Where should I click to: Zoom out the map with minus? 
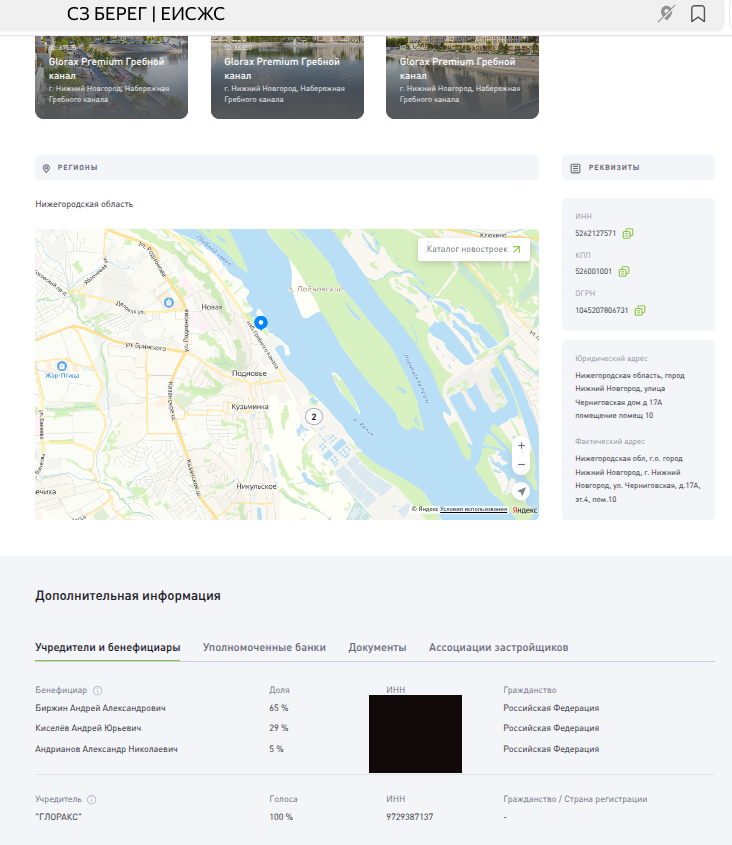point(521,465)
